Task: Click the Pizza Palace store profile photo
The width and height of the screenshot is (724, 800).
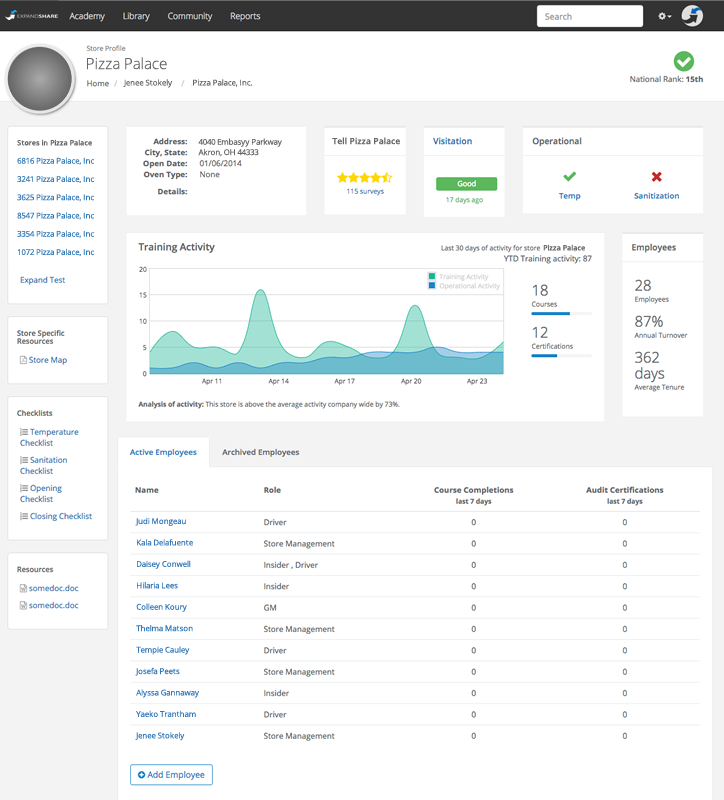Action: pos(40,79)
